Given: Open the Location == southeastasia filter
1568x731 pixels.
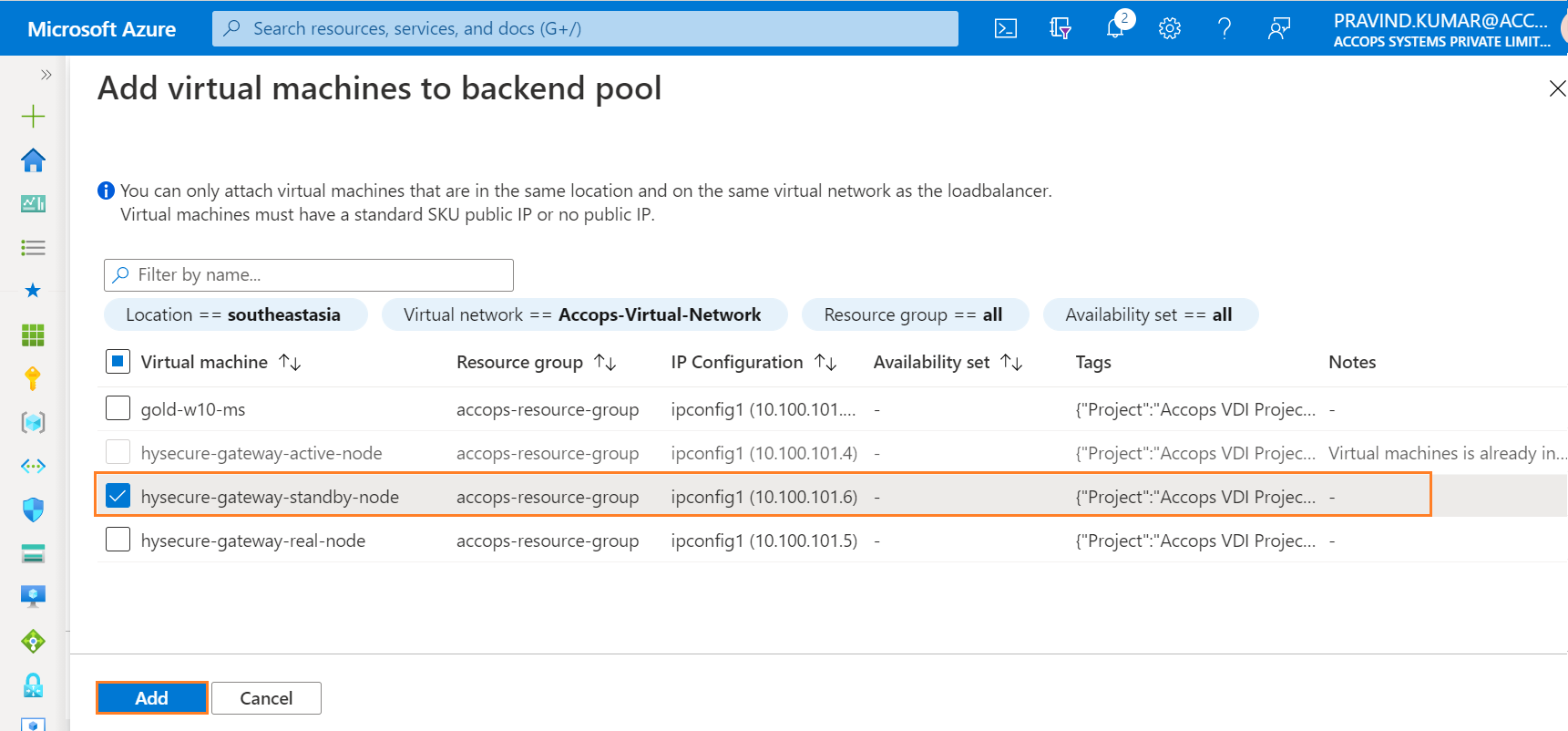Looking at the screenshot, I should tap(235, 314).
